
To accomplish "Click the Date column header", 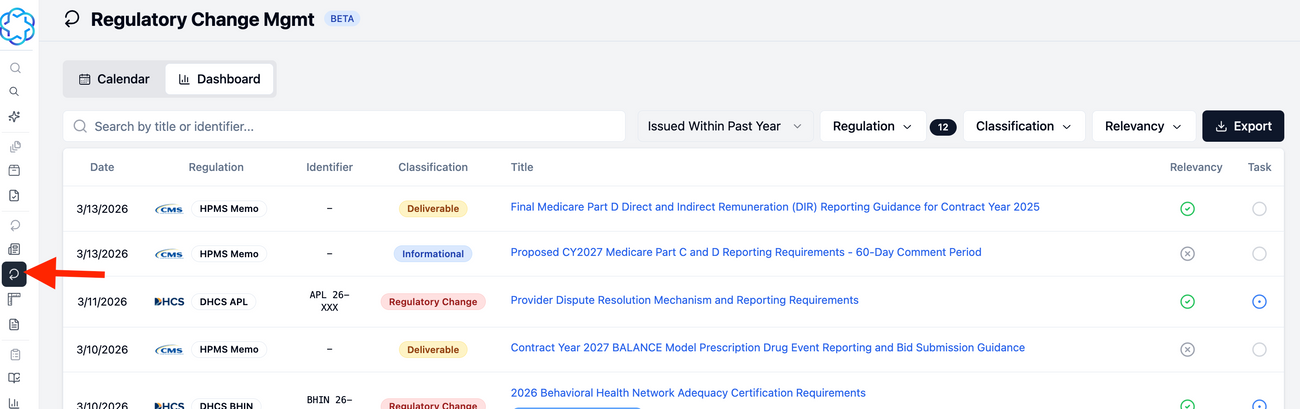I will (102, 167).
